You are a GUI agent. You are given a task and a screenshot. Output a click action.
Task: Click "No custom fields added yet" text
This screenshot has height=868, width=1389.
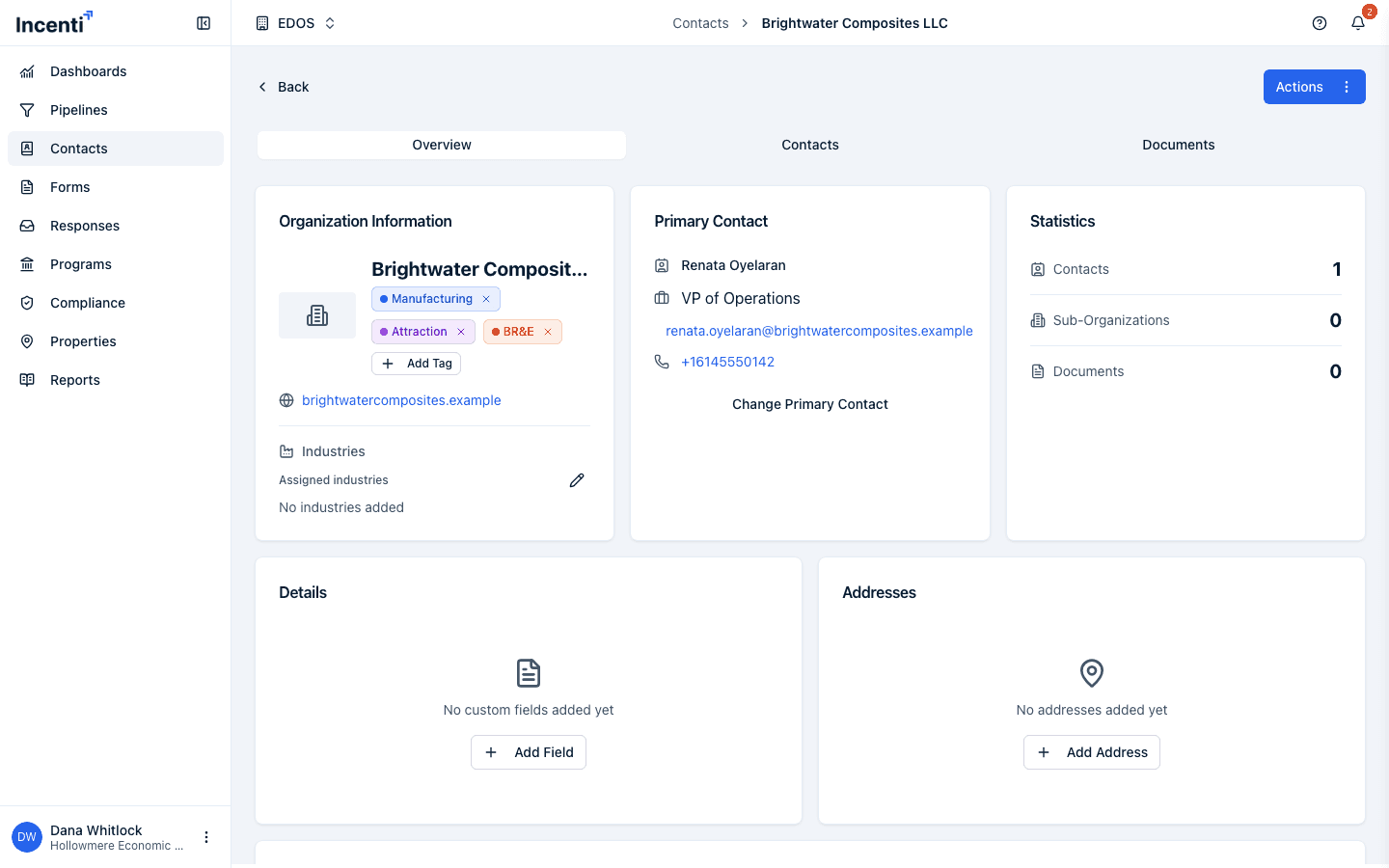point(529,710)
